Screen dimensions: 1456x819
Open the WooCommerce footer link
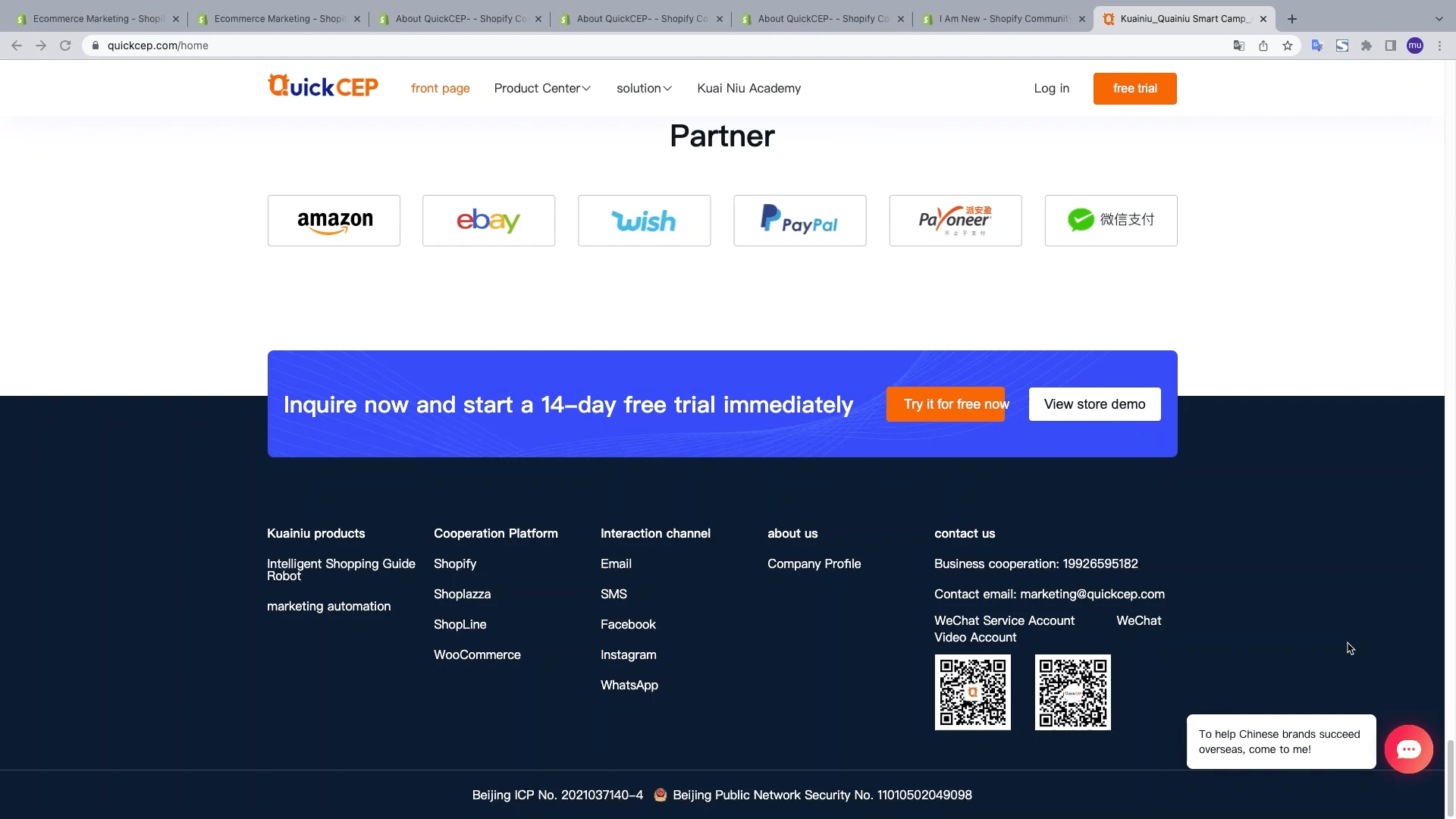pyautogui.click(x=477, y=655)
